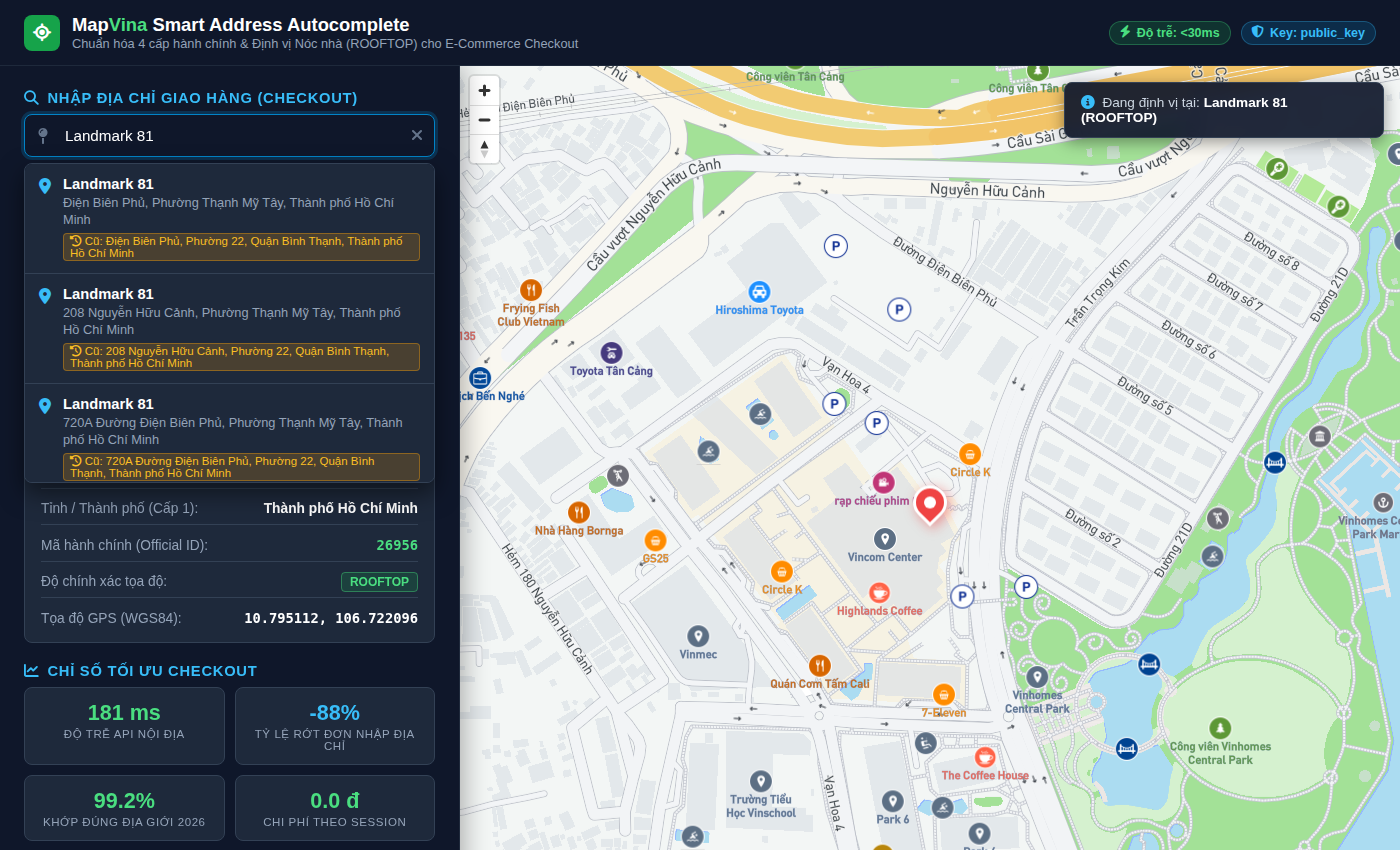
Task: Select the Vinmec marker icon
Action: [x=698, y=636]
